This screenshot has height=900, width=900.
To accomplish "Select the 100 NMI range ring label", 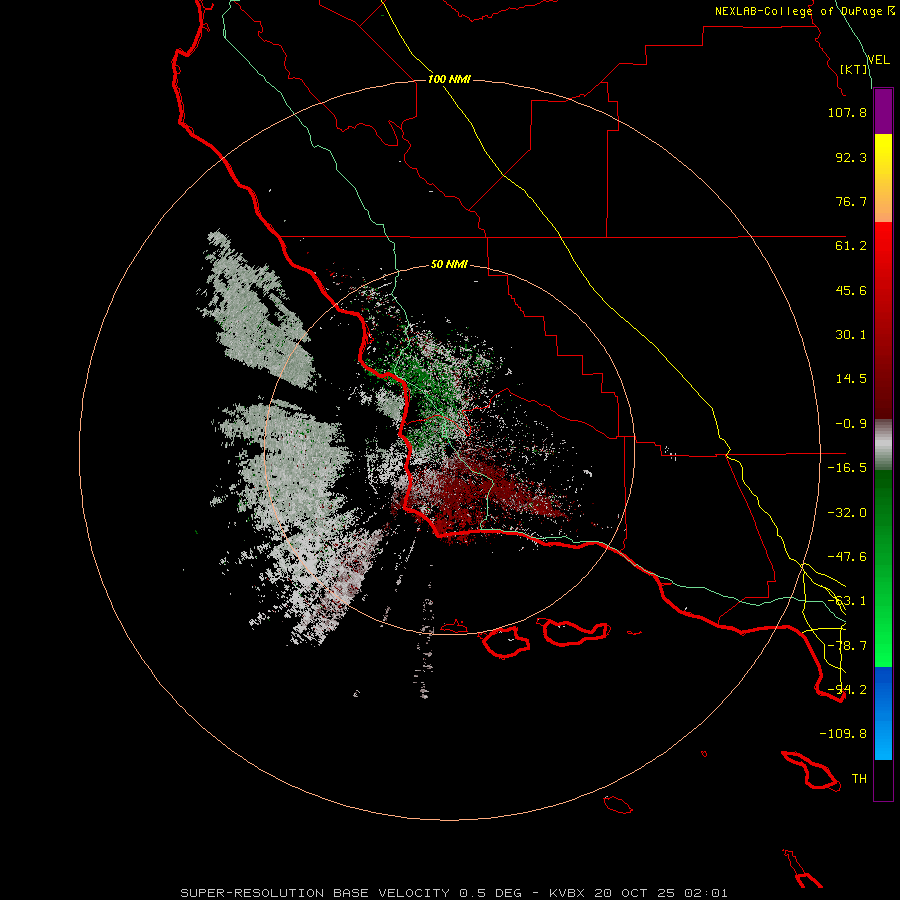I will [x=449, y=79].
